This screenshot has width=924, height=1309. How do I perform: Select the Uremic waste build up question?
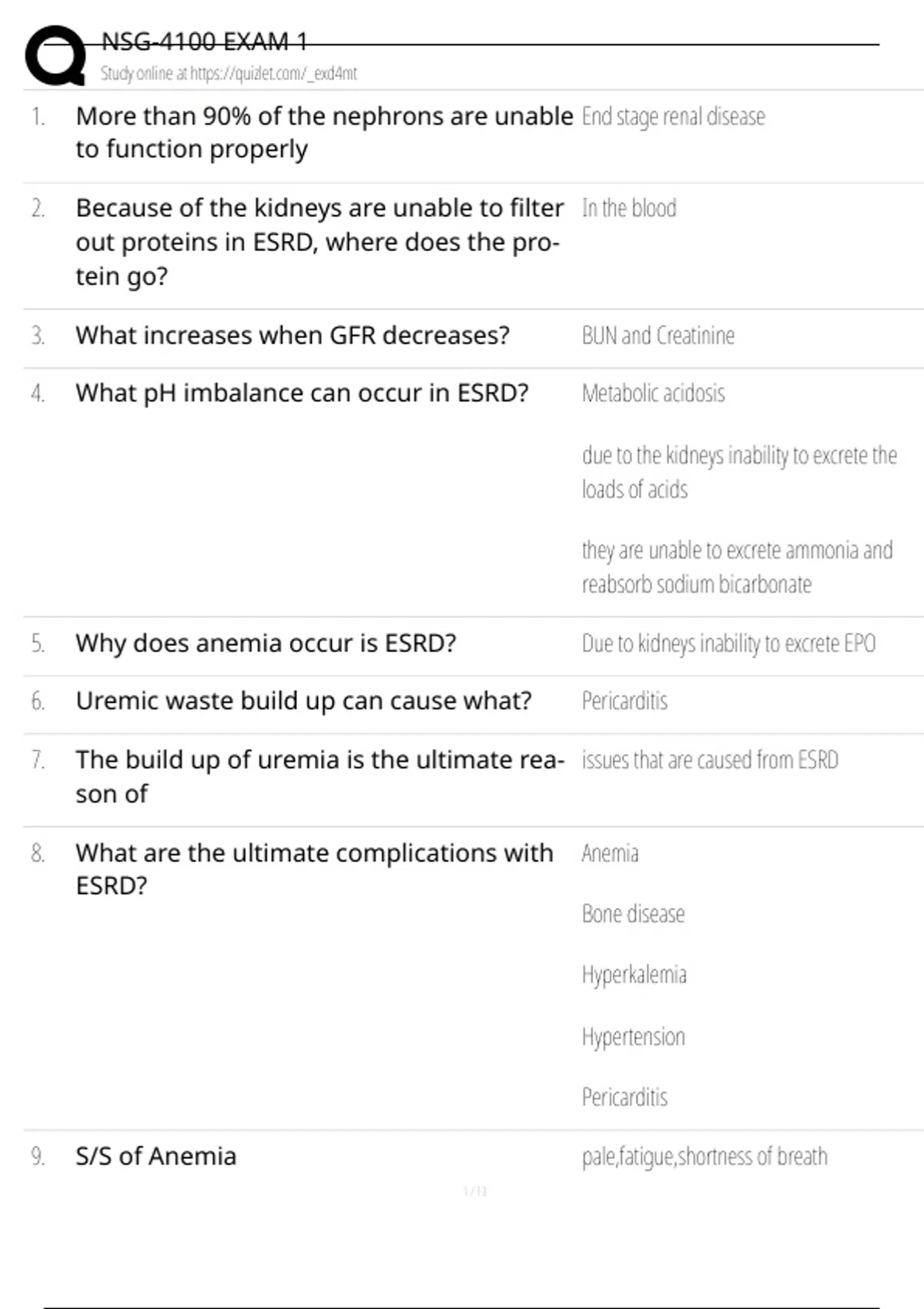click(303, 701)
